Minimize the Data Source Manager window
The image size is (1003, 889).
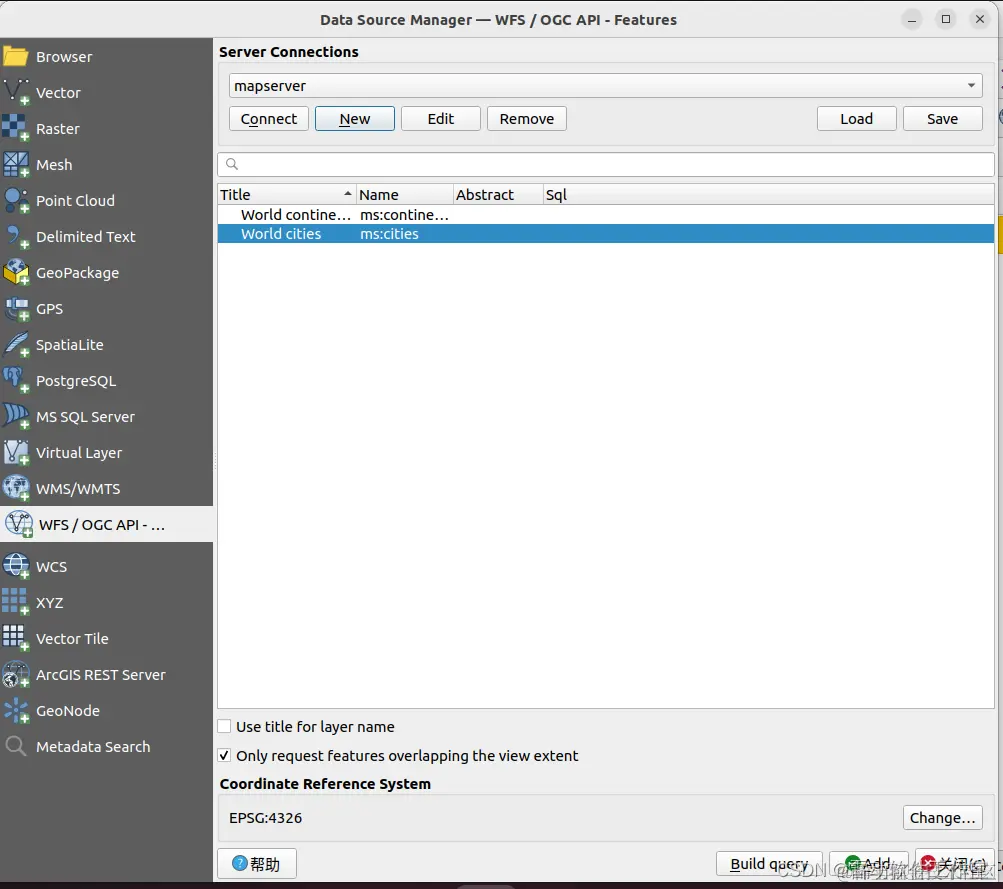pyautogui.click(x=912, y=19)
